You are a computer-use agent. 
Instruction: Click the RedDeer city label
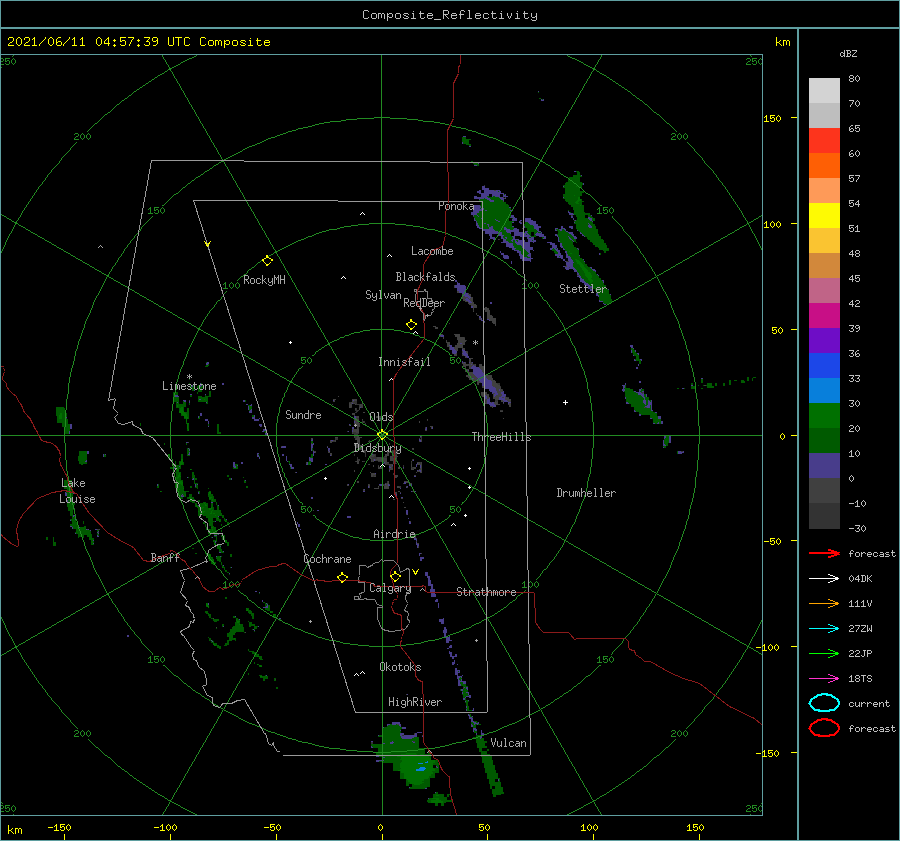424,303
